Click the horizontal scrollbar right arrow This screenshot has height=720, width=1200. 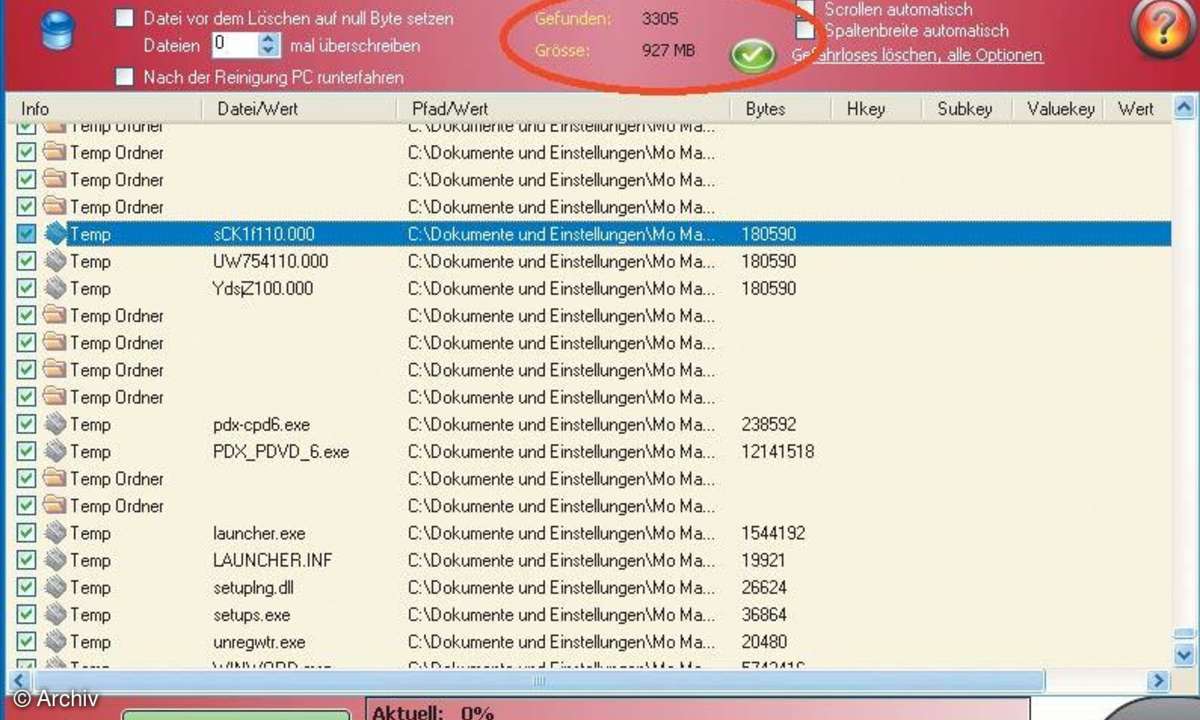[x=1159, y=681]
